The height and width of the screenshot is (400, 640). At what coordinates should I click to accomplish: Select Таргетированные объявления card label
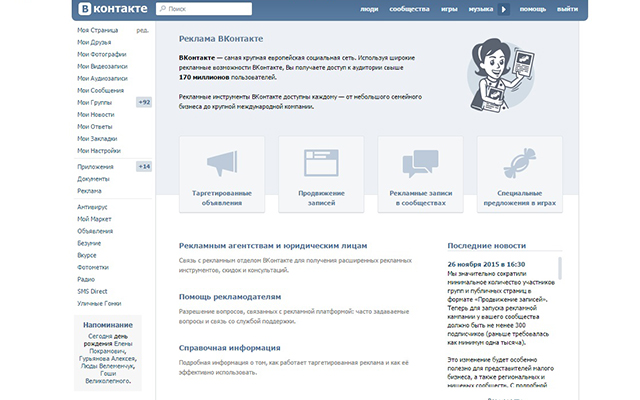(222, 198)
